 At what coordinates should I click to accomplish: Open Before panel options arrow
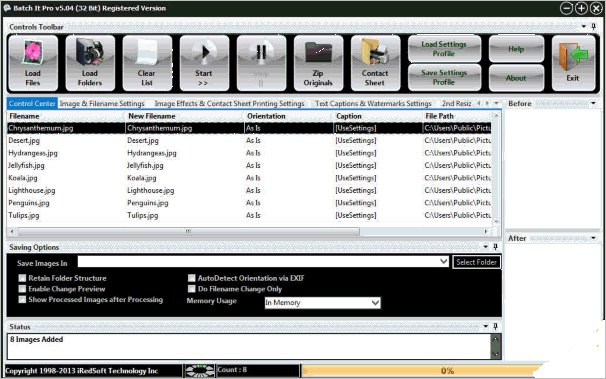pos(593,104)
